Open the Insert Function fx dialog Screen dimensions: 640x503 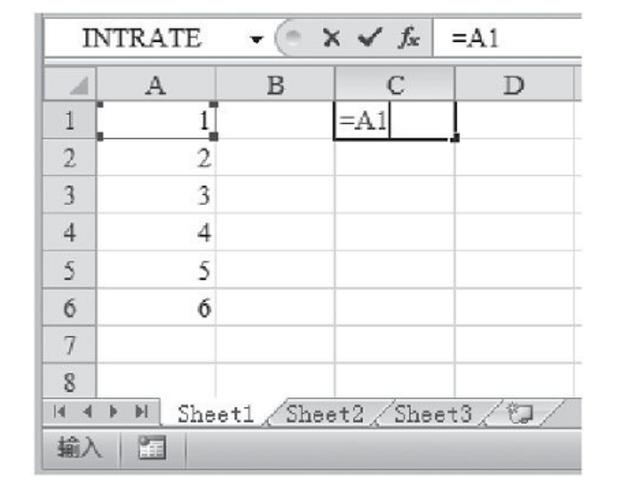[x=409, y=39]
